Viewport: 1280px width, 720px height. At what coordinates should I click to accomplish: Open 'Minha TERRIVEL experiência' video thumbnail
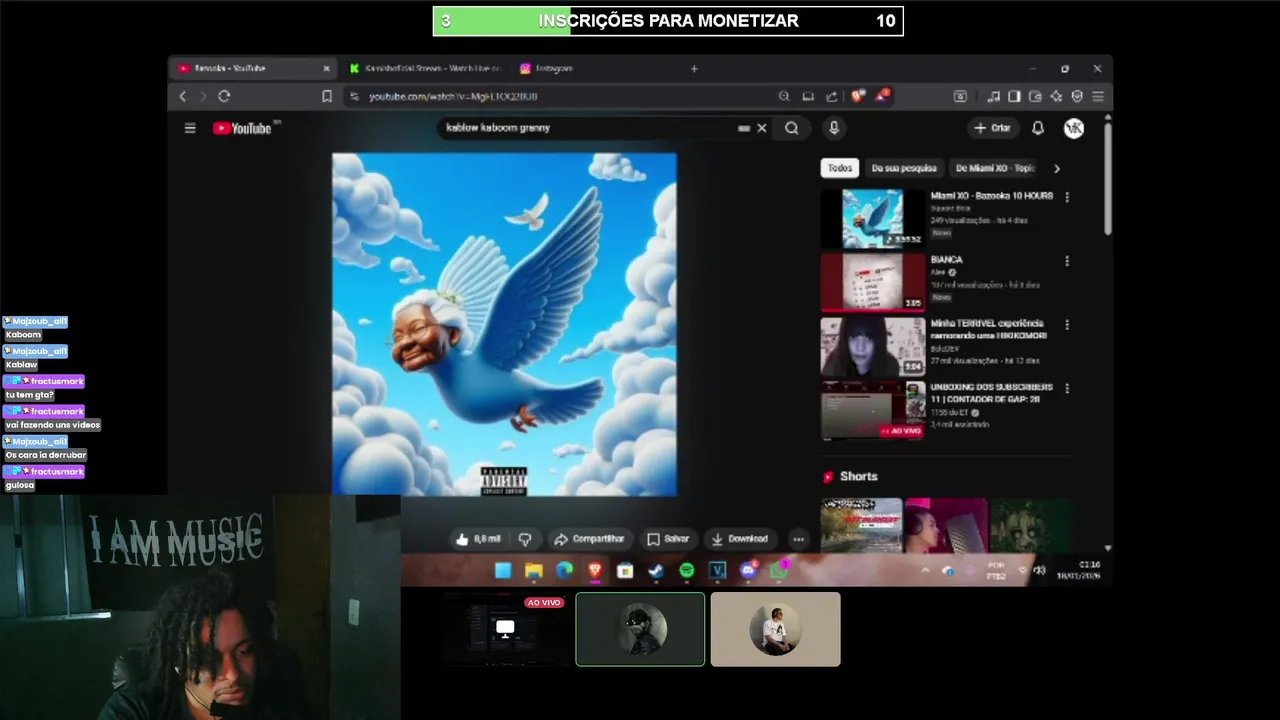[x=873, y=346]
